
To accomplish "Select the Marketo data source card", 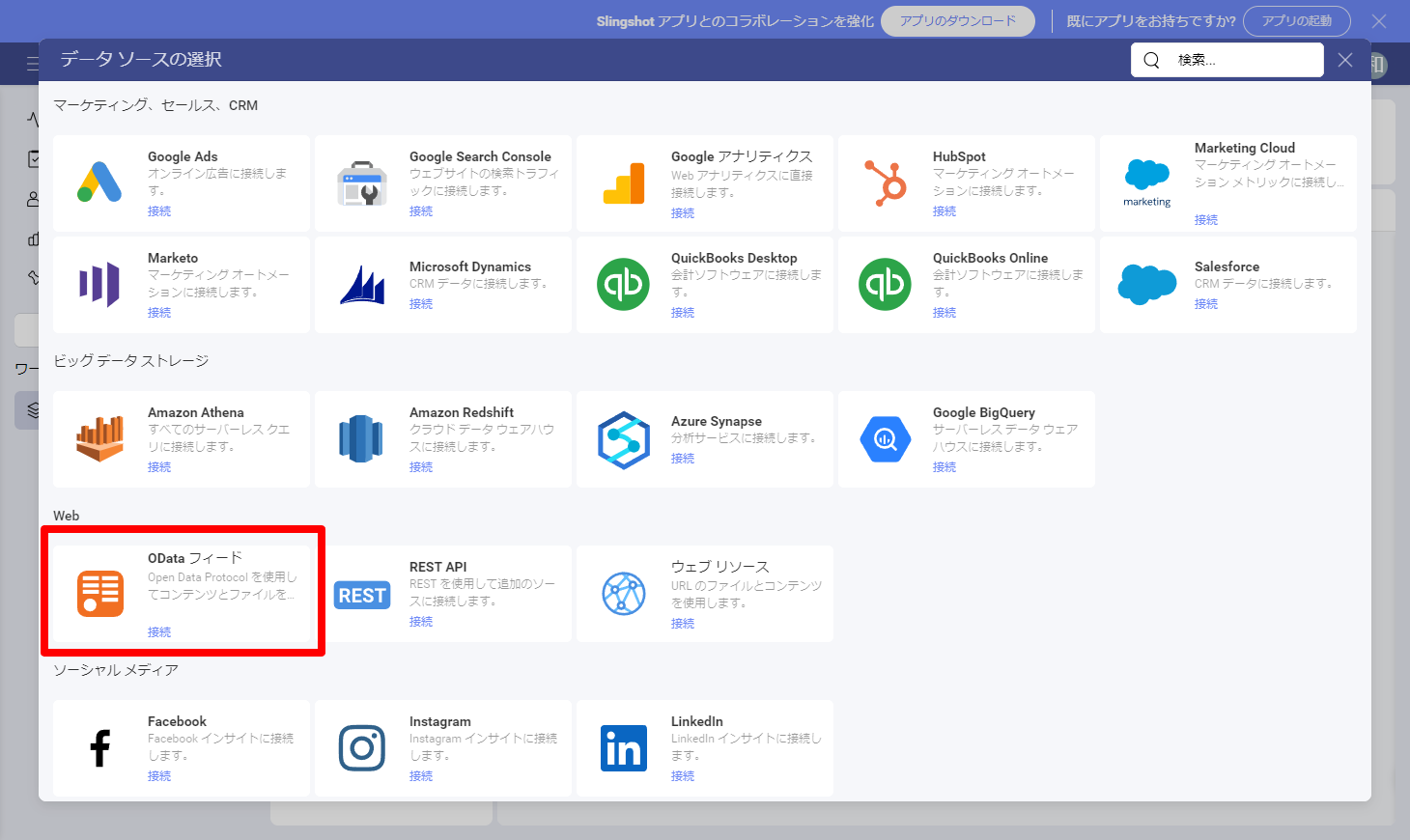I will coord(182,285).
